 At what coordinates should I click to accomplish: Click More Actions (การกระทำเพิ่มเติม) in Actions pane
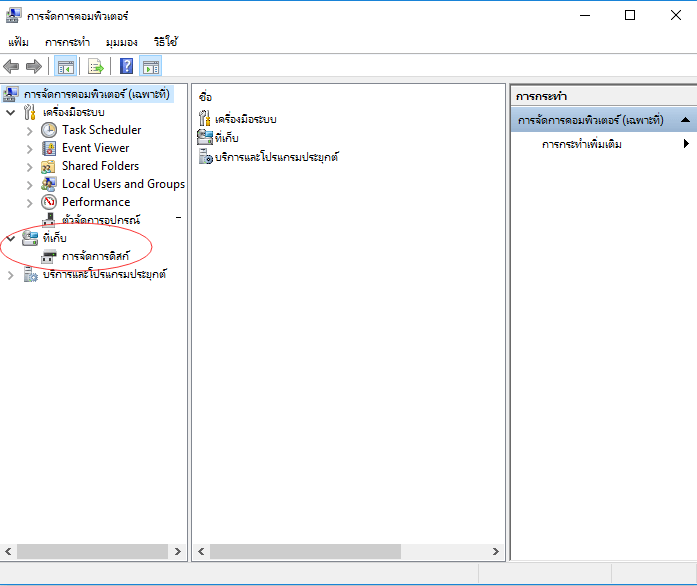point(581,144)
